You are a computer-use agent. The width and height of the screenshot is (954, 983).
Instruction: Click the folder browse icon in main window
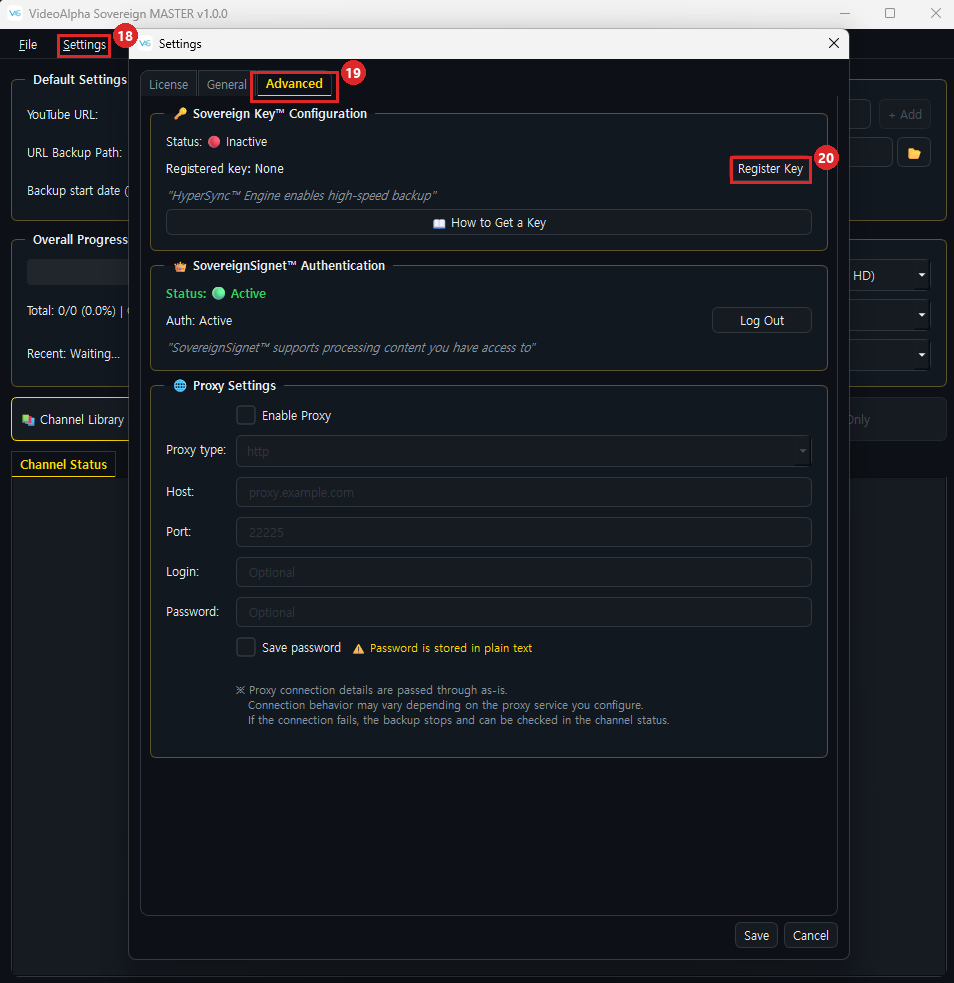pyautogui.click(x=914, y=153)
